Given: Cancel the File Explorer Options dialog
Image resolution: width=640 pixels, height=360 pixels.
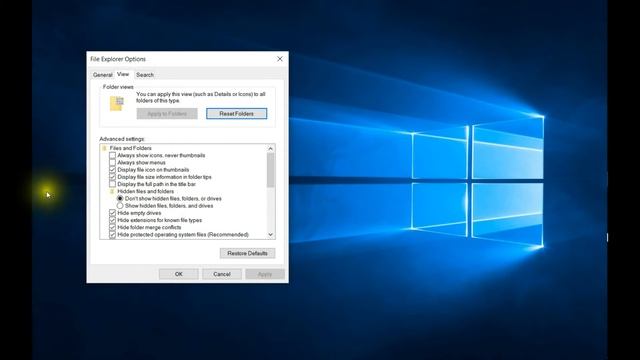Looking at the screenshot, I should coord(222,274).
